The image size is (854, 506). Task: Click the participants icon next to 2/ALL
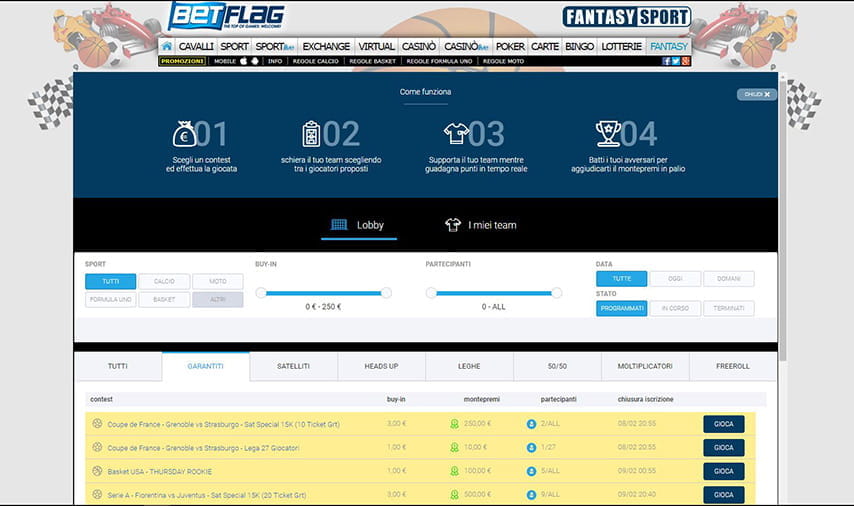[x=531, y=424]
